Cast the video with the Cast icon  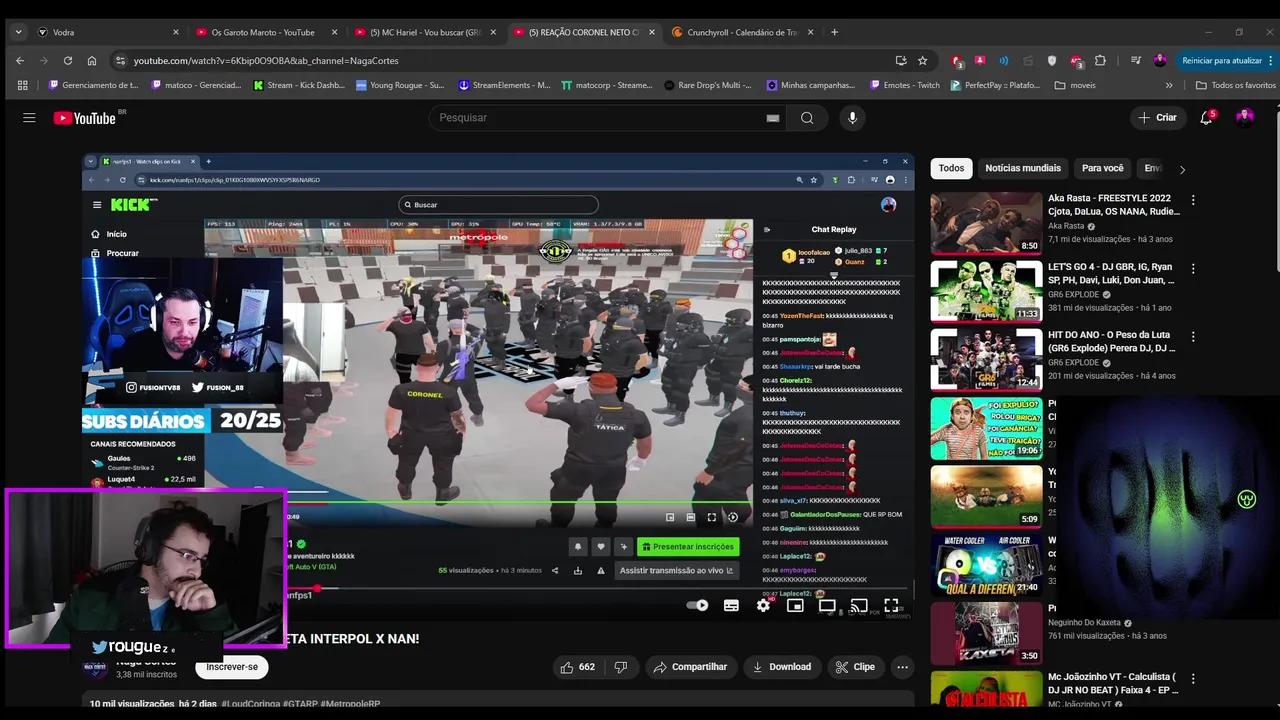(x=858, y=605)
